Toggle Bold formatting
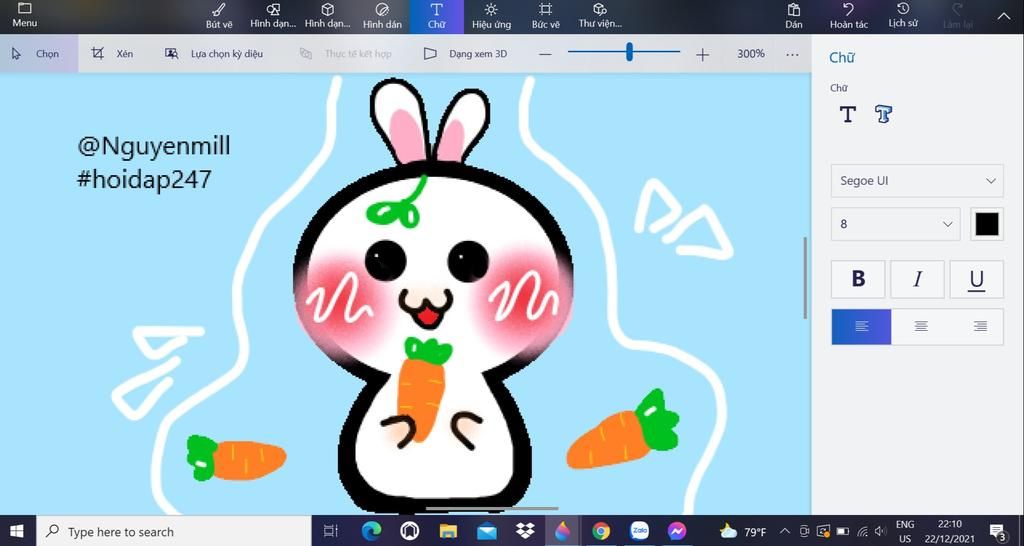The height and width of the screenshot is (546, 1024). coord(858,280)
